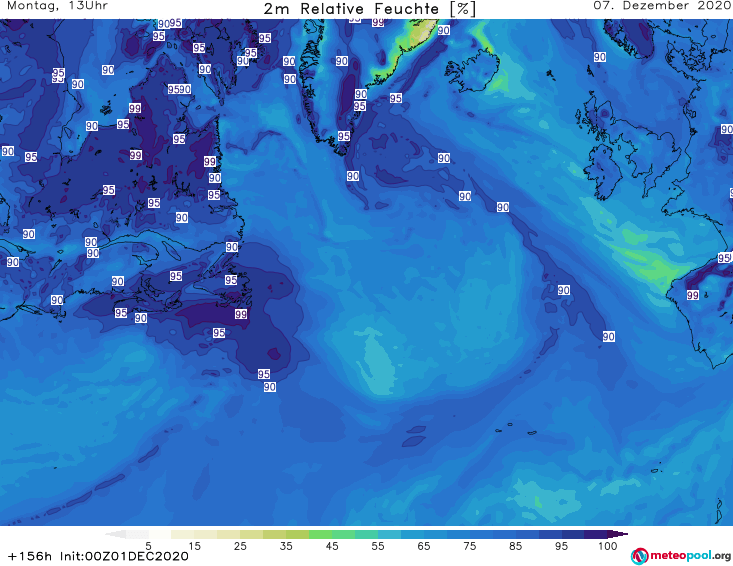Click the '85' value on the color scale
The image size is (733, 566).
coord(515,545)
